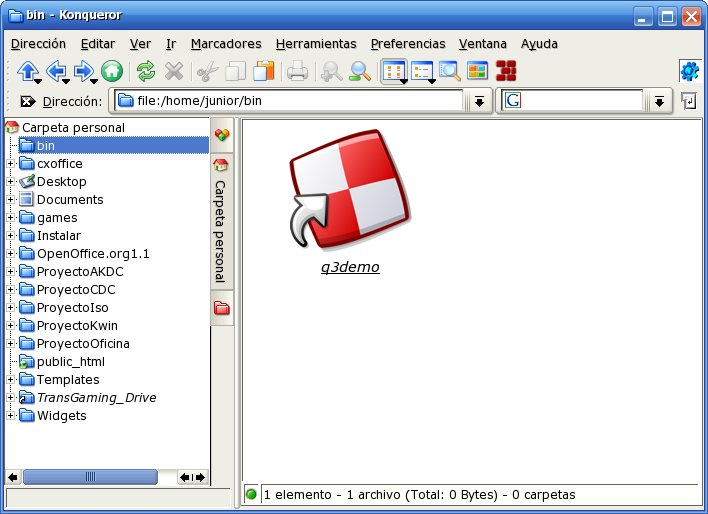The width and height of the screenshot is (708, 514).
Task: Open the bookmarks sidebar tab (colored hearts)
Action: click(x=222, y=135)
